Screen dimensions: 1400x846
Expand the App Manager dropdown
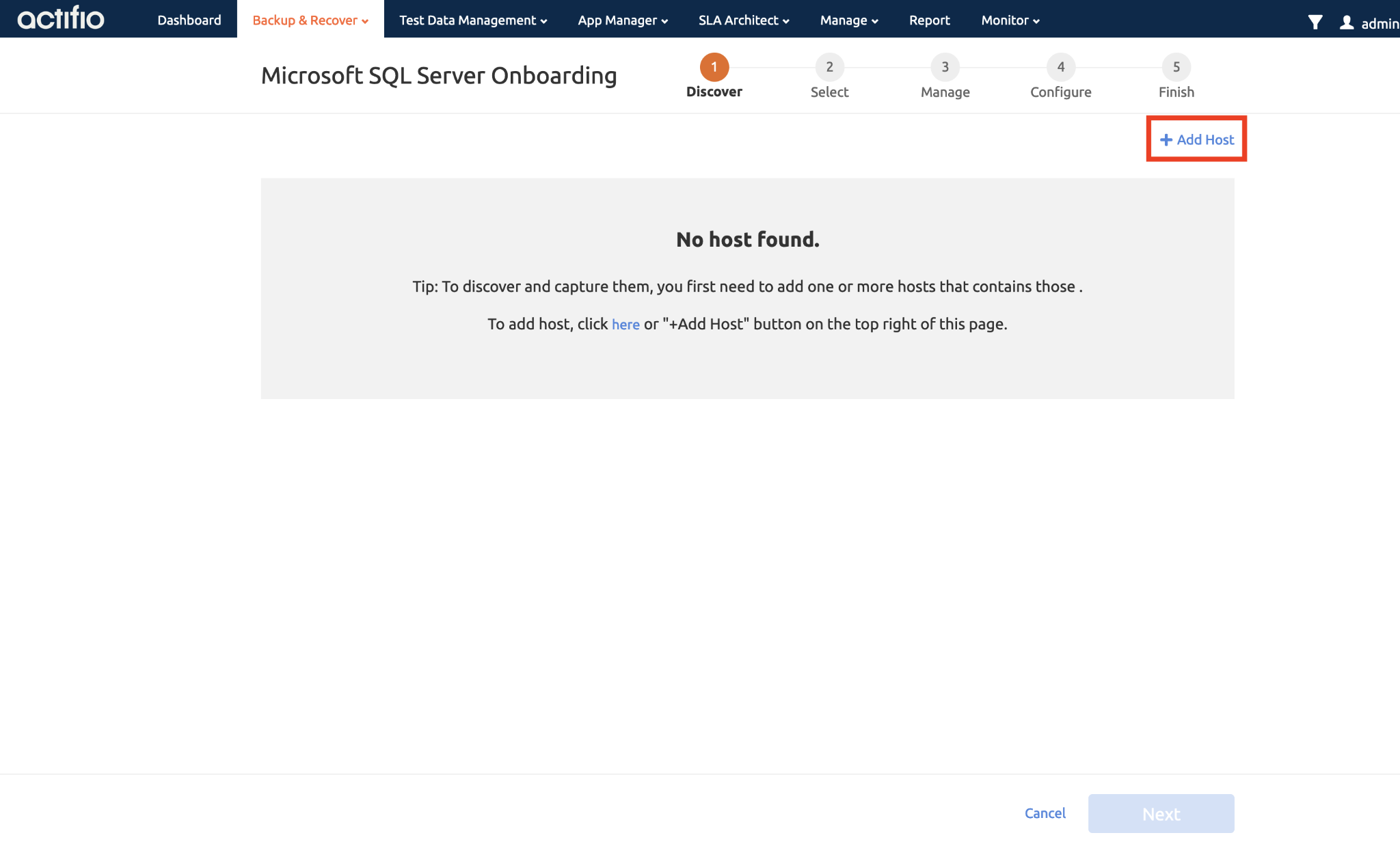[x=621, y=20]
